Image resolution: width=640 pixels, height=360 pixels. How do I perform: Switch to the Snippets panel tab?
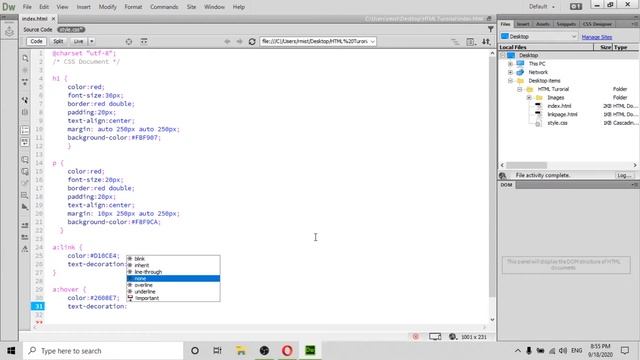[566, 24]
